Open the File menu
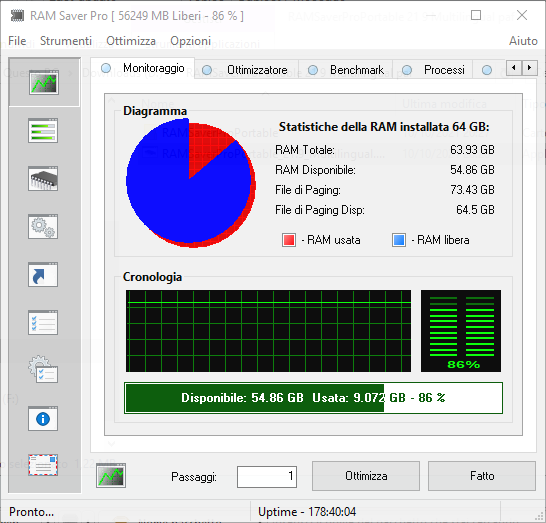This screenshot has height=523, width=546. [17, 41]
